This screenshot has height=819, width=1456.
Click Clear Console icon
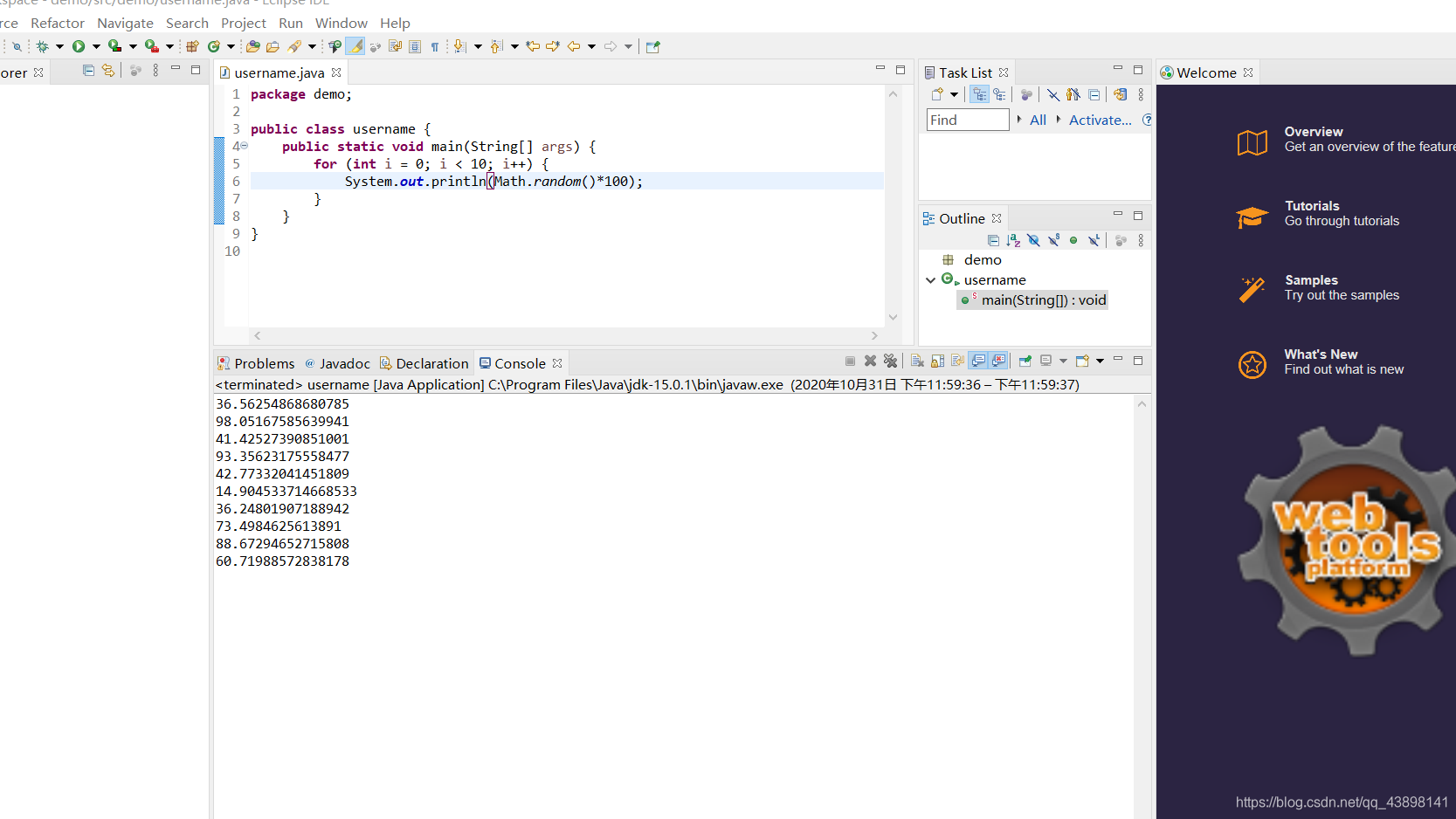(917, 361)
